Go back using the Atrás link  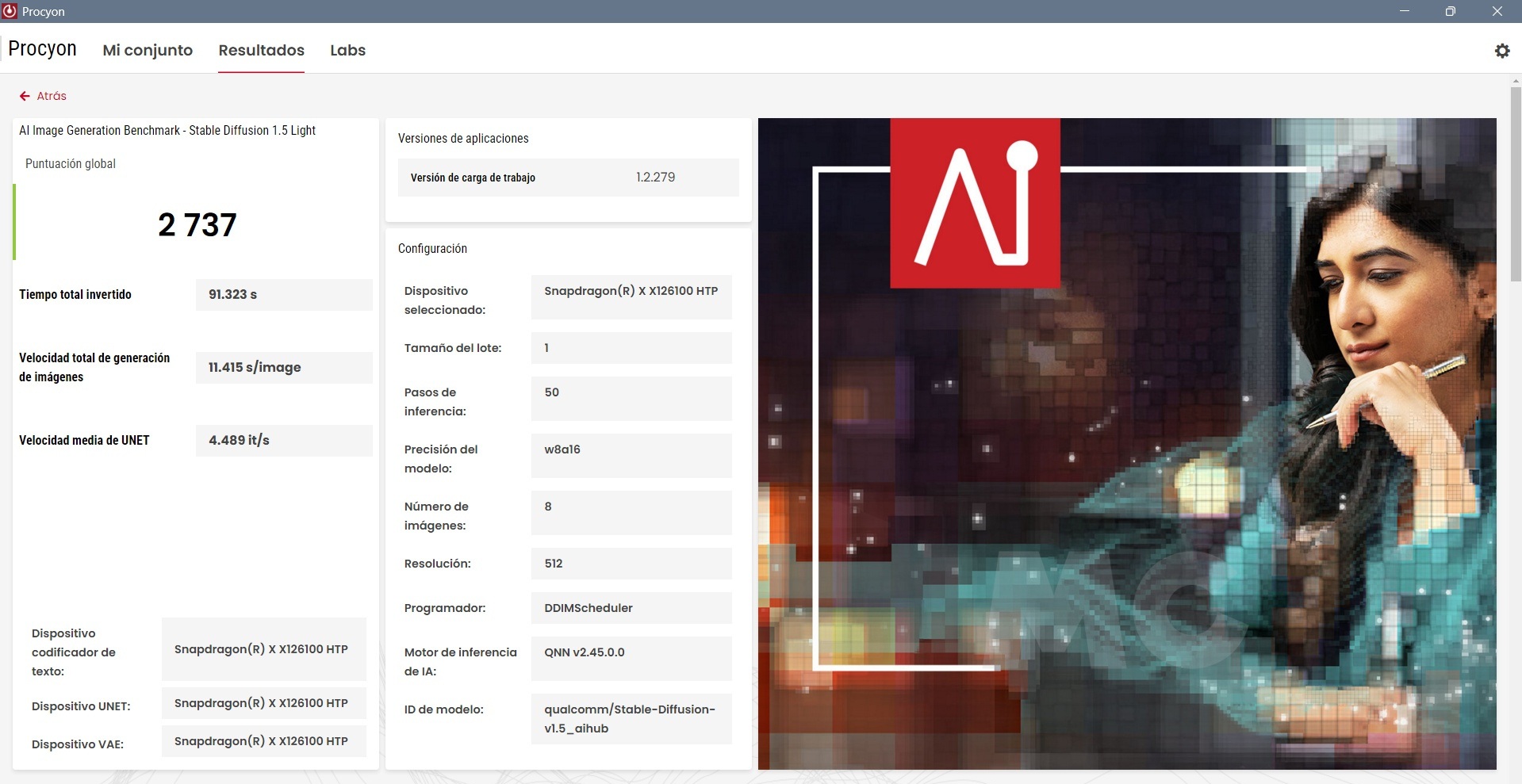(52, 96)
